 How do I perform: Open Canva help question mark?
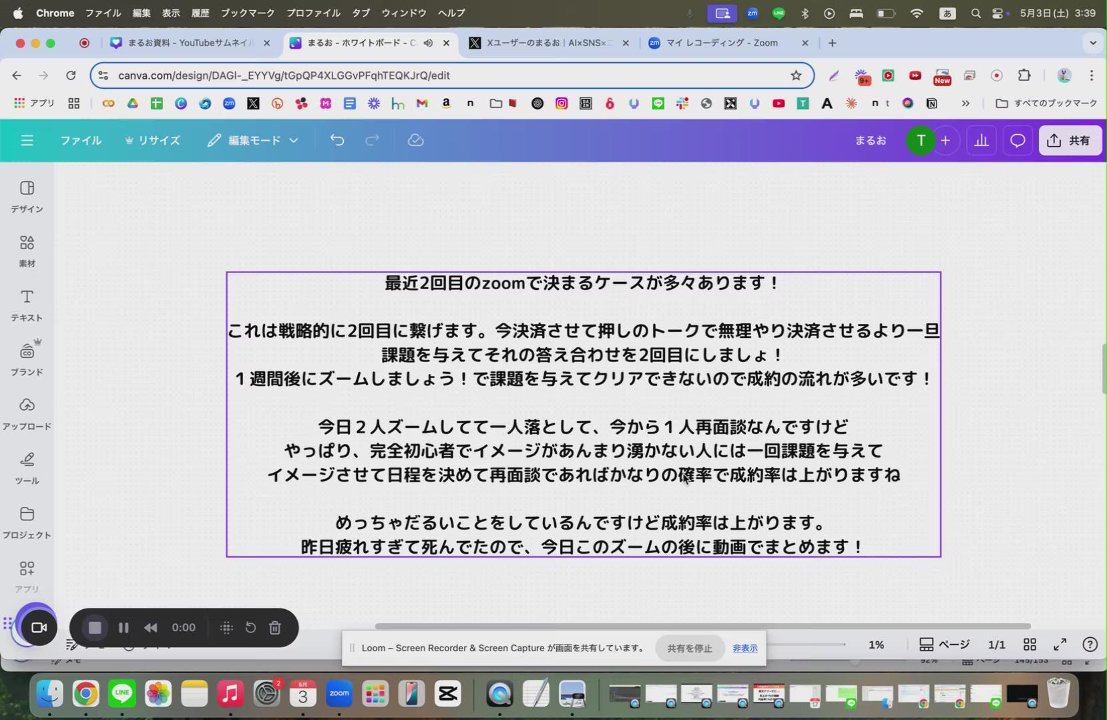(x=1090, y=644)
